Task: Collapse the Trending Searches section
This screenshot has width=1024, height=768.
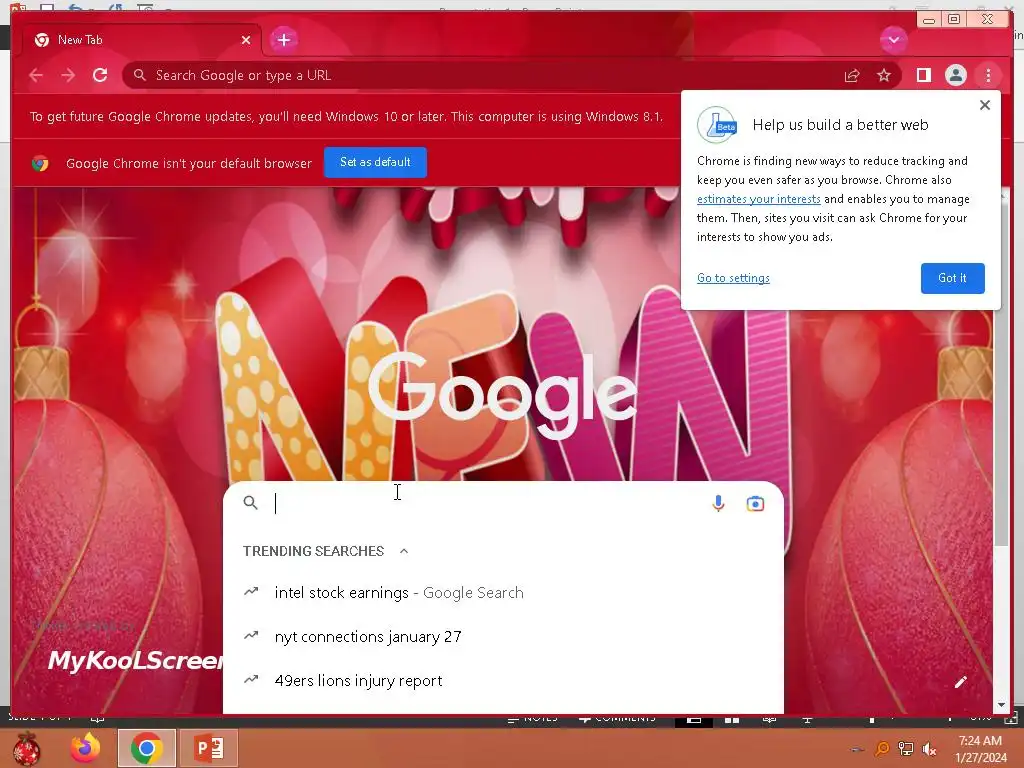Action: tap(404, 551)
